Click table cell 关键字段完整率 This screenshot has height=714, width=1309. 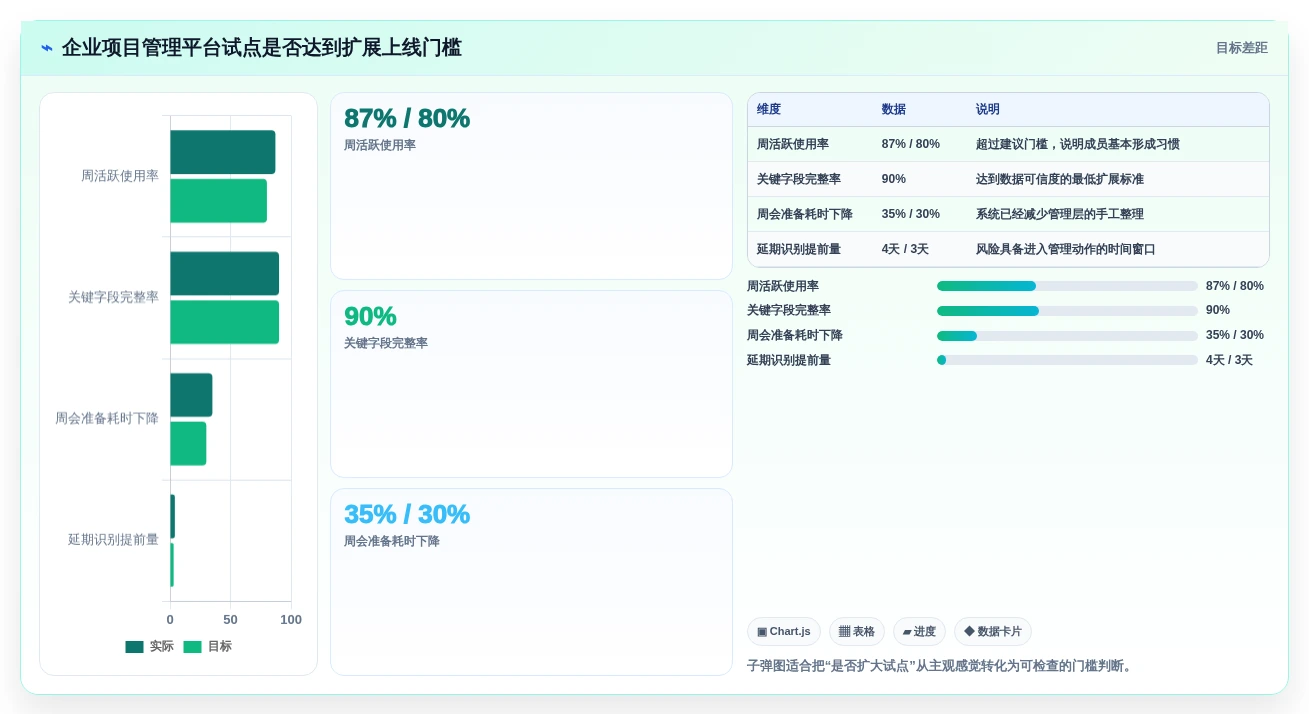pos(799,179)
